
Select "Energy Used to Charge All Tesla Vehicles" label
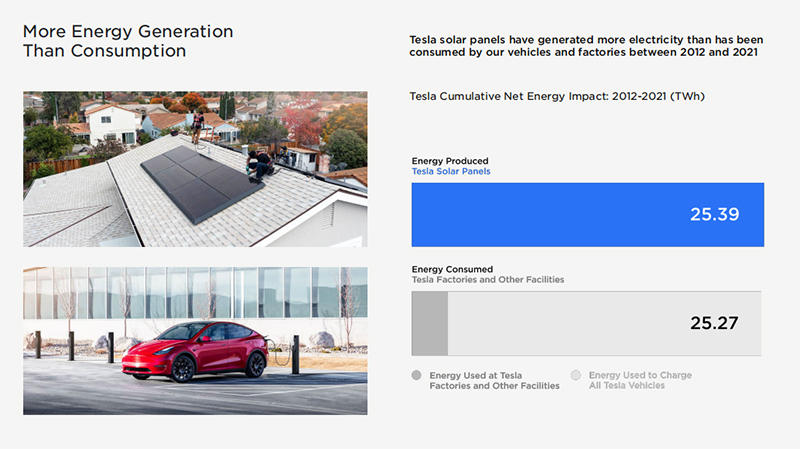tap(640, 380)
